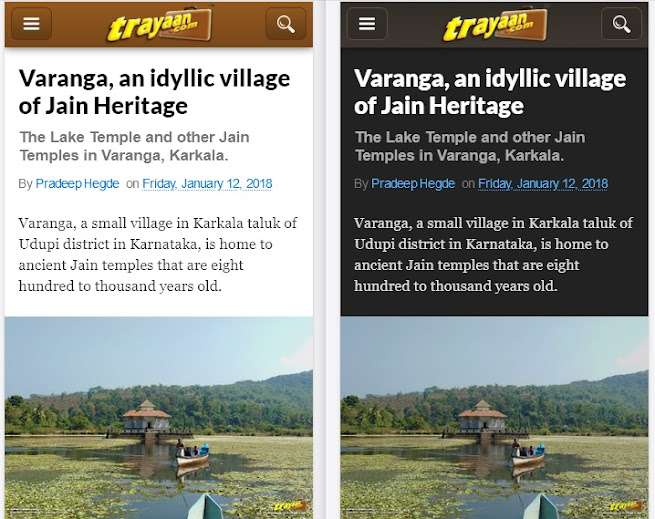Click trayaan watermark on dark page photo
Viewport: 655px width, 519px height.
(625, 506)
